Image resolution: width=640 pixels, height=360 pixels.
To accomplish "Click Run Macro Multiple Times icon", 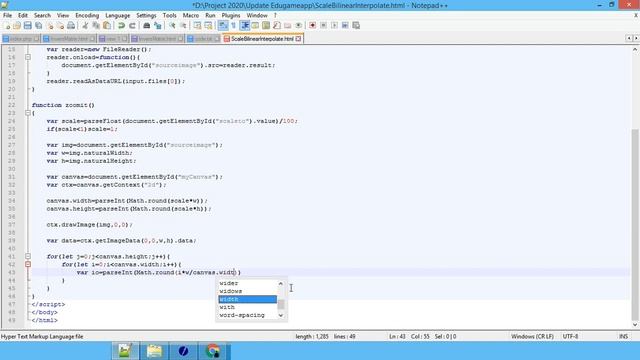I will (345, 25).
